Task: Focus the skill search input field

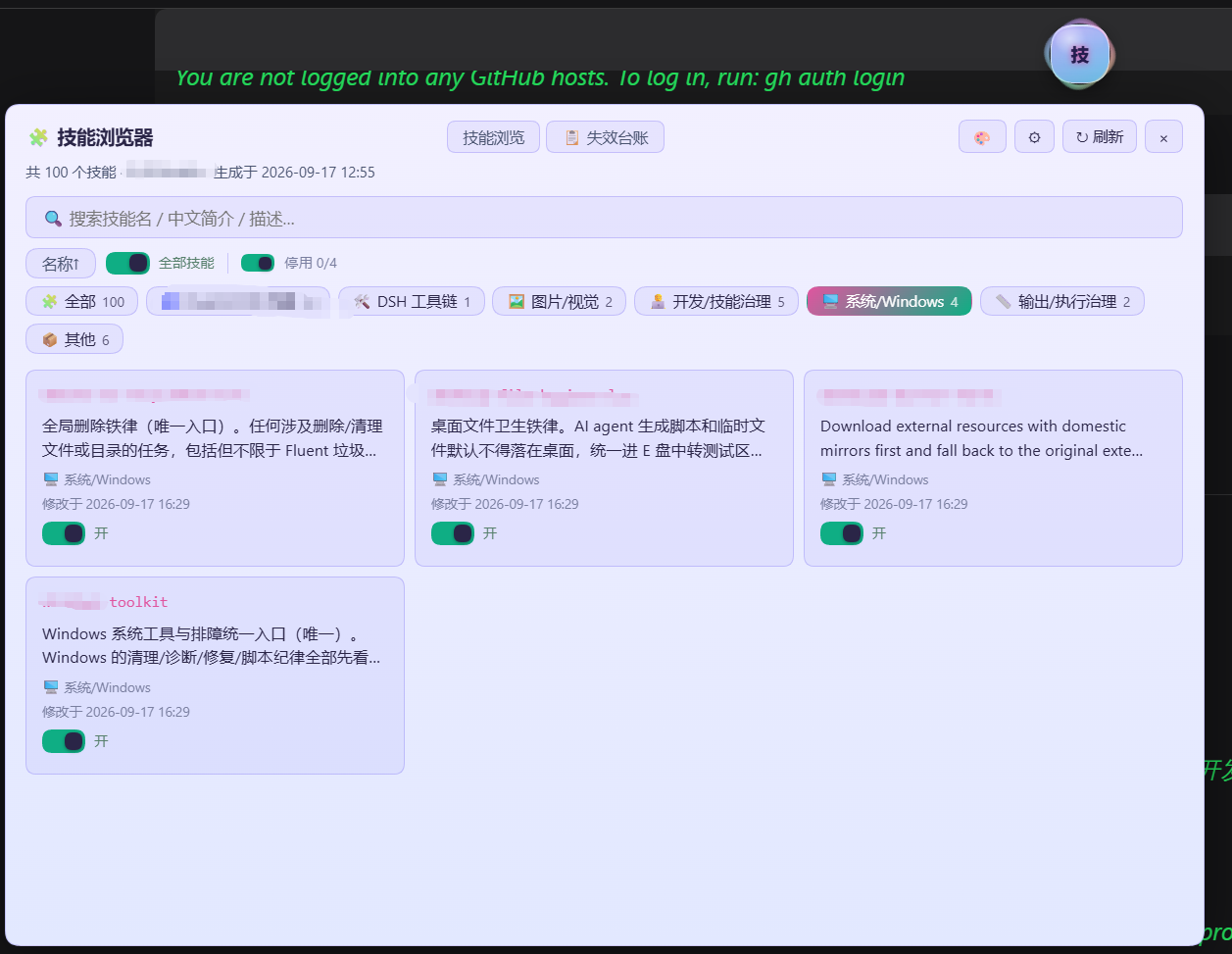Action: 604,218
